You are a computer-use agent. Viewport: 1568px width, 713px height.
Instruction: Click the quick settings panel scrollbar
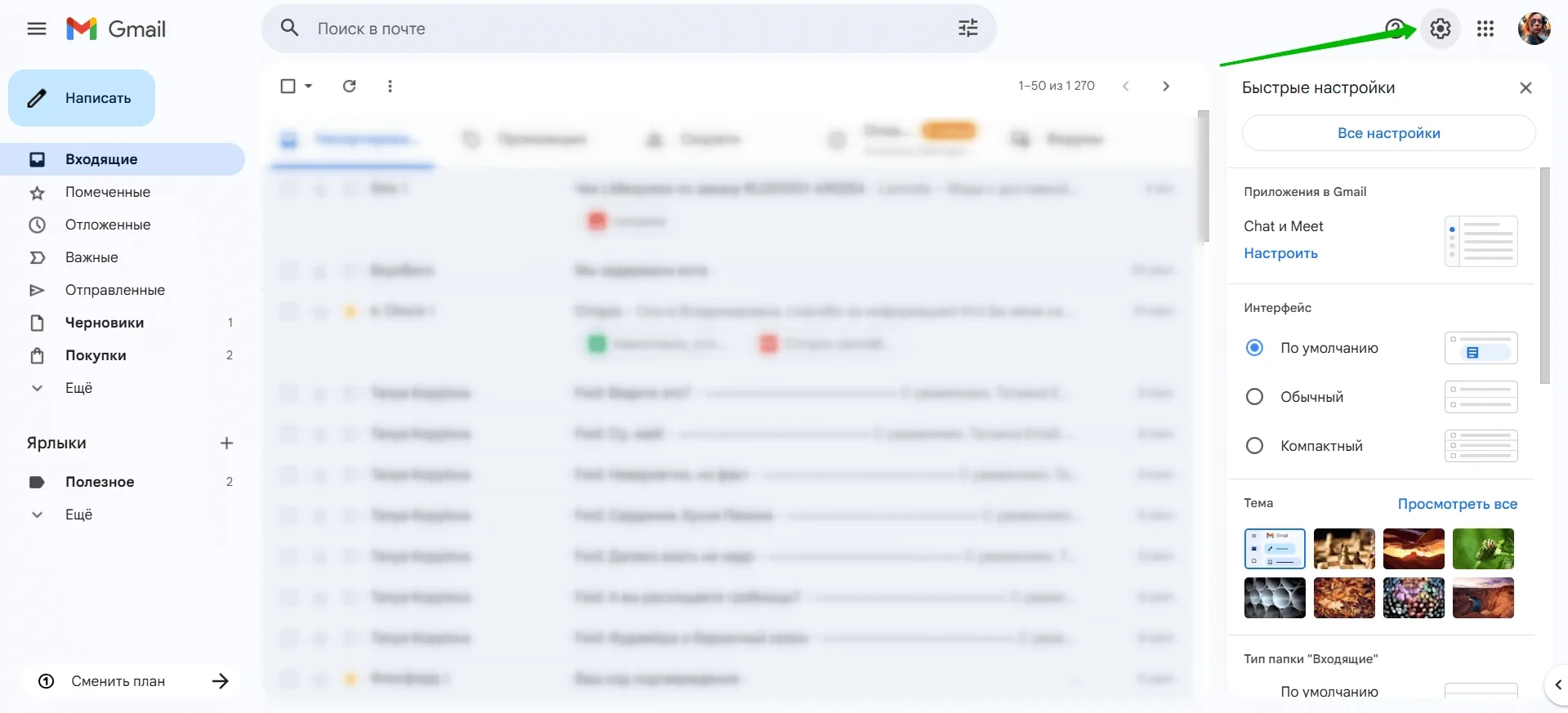coord(1544,275)
